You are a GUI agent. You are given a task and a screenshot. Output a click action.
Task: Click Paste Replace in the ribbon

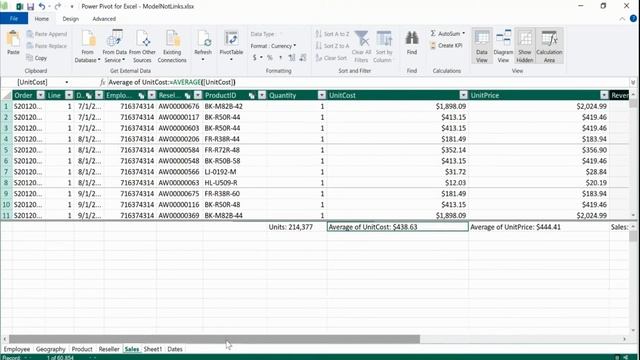(47, 46)
